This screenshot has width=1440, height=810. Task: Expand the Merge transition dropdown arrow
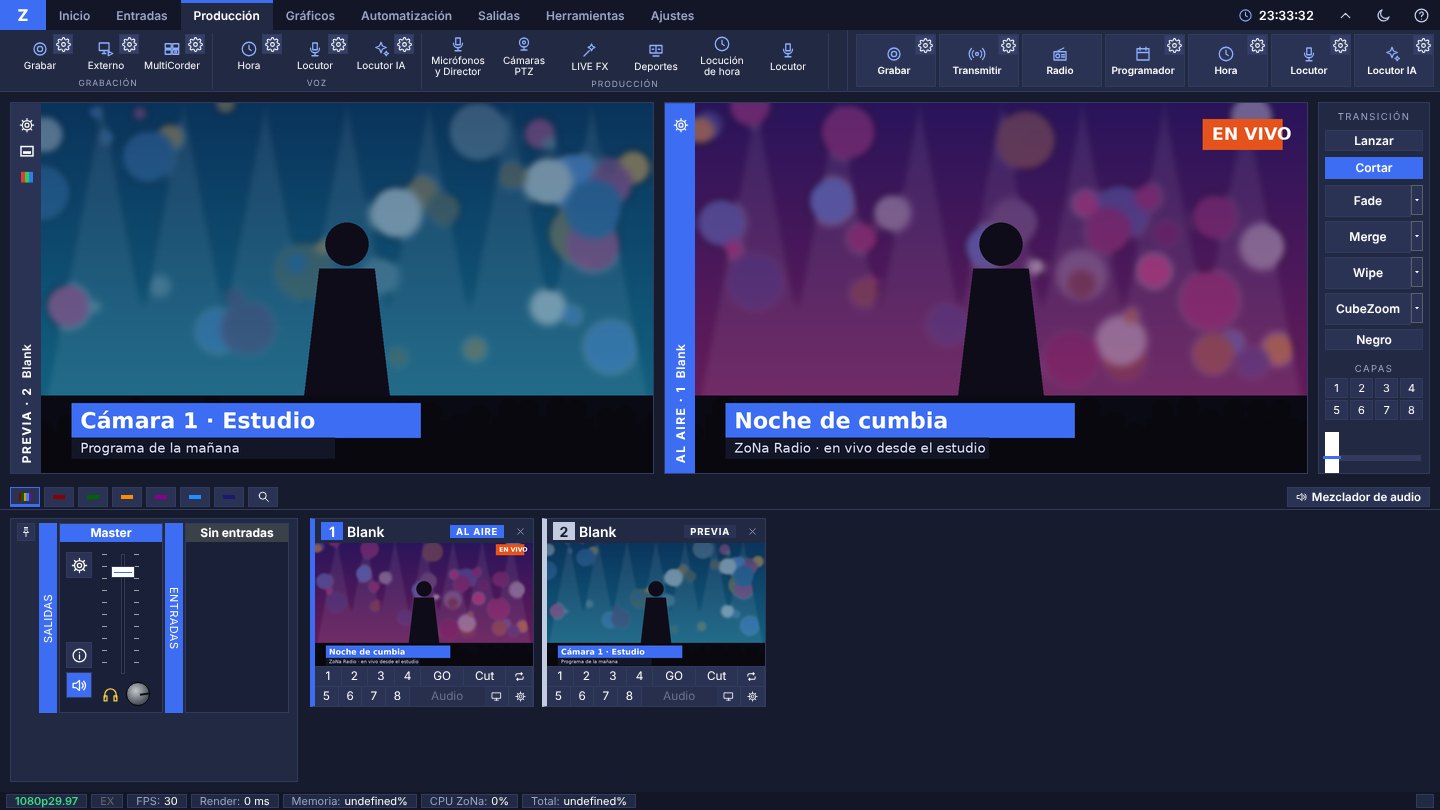tap(1416, 236)
